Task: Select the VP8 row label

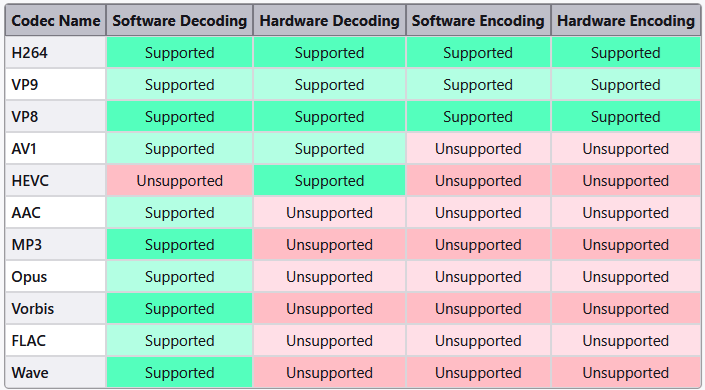Action: pos(56,117)
